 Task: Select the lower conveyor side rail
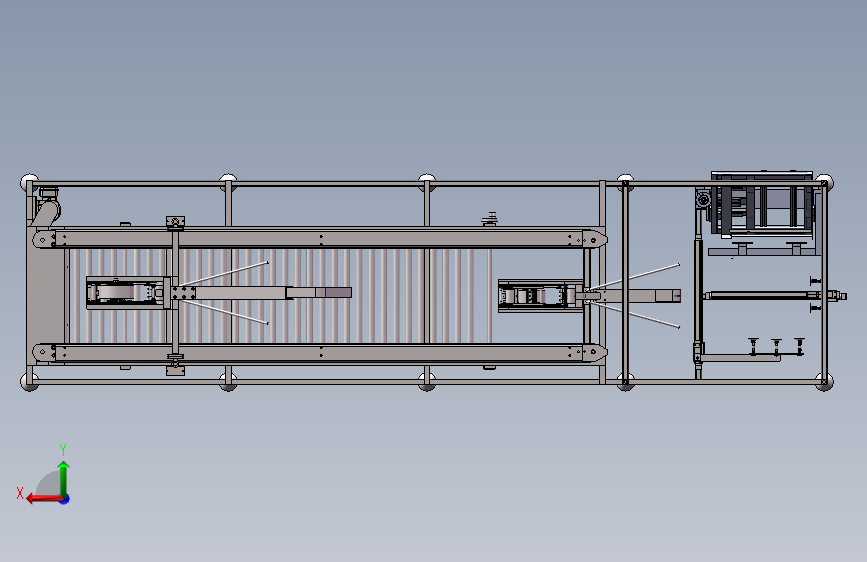pos(320,352)
